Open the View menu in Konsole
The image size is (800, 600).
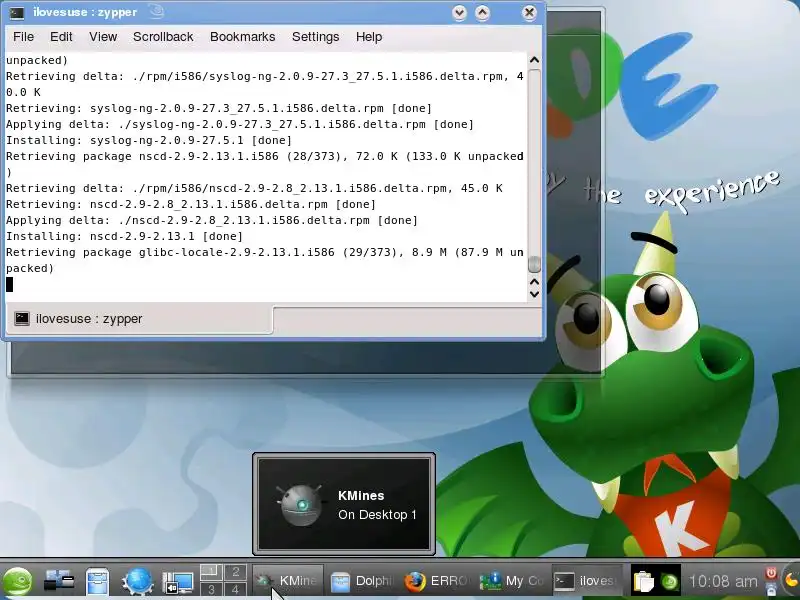[x=103, y=37]
